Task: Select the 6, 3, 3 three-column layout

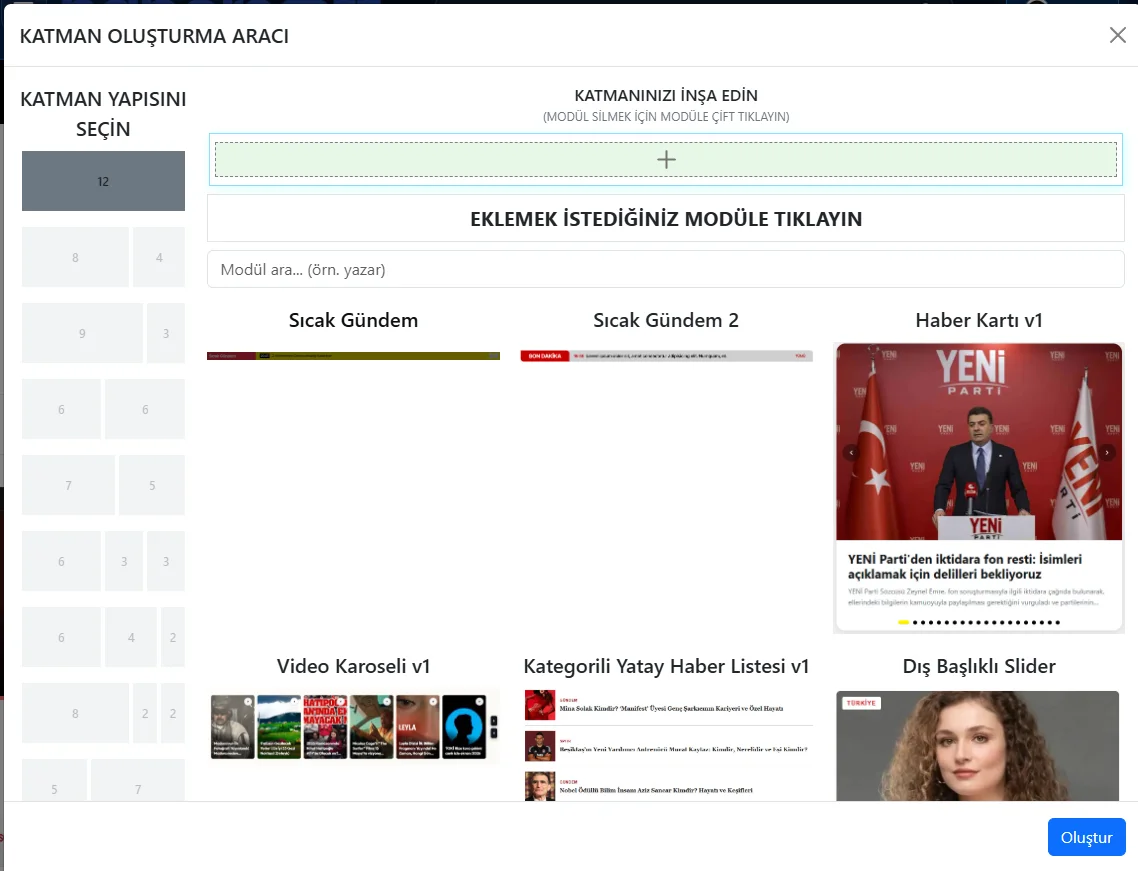Action: pyautogui.click(x=103, y=561)
